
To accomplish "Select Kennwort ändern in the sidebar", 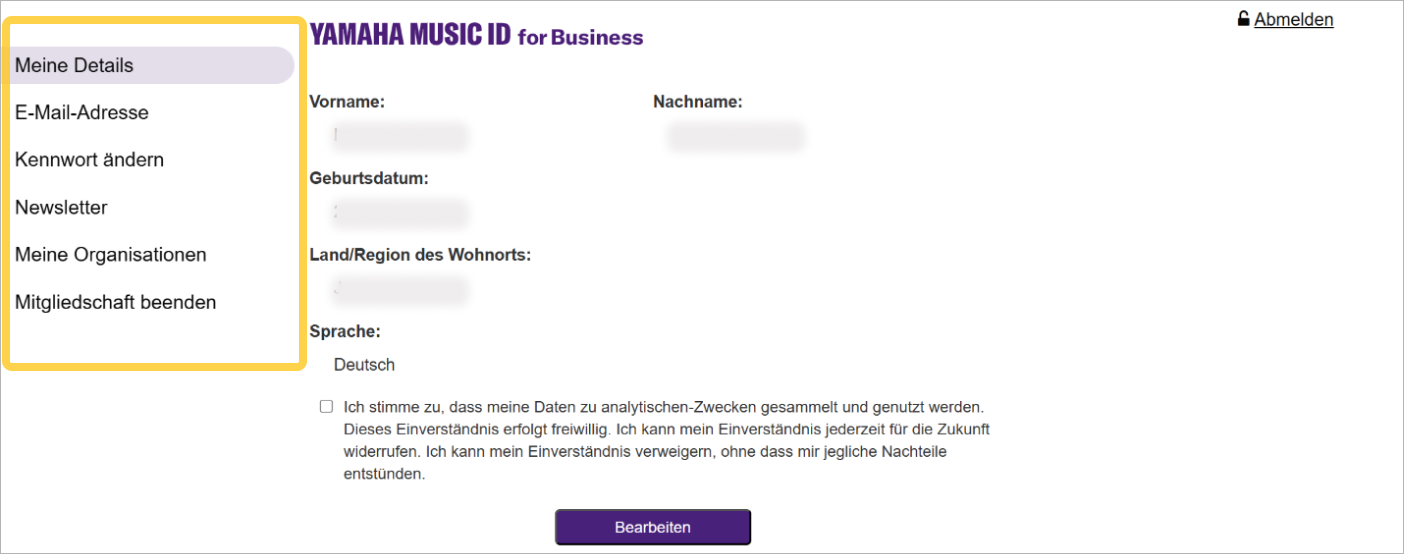I will [x=89, y=160].
